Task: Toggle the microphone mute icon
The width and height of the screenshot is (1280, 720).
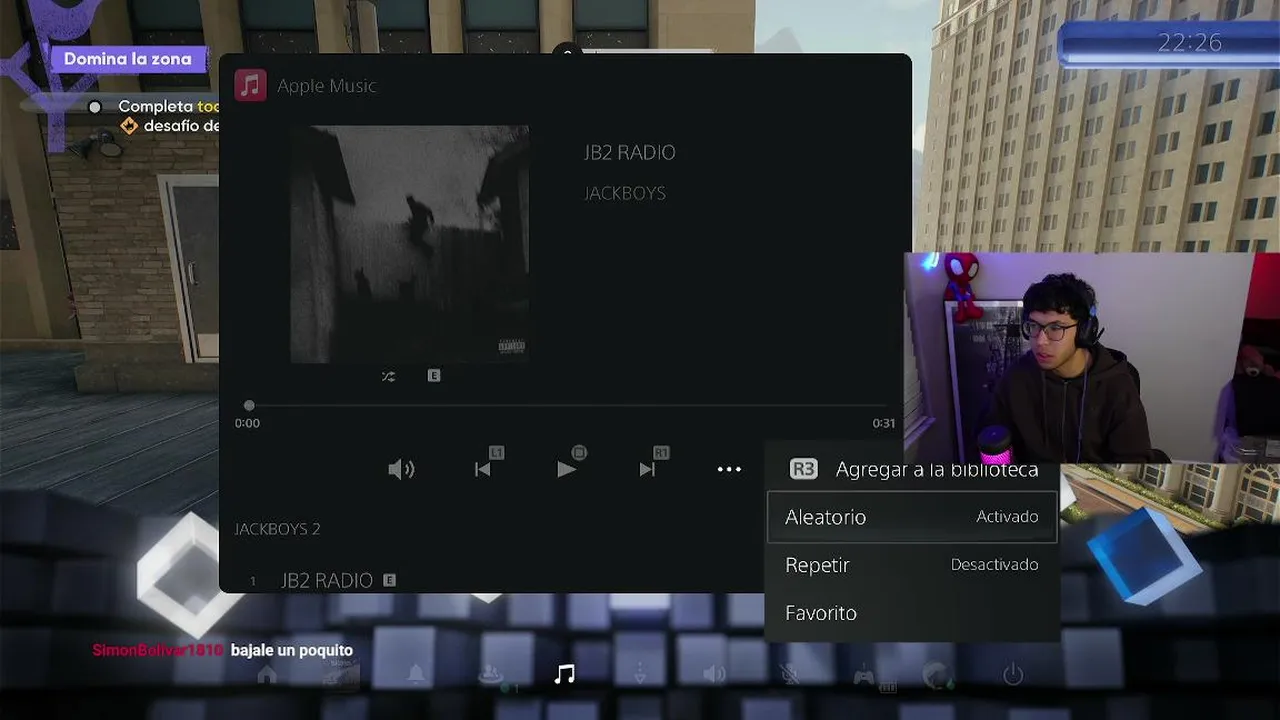Action: [789, 675]
